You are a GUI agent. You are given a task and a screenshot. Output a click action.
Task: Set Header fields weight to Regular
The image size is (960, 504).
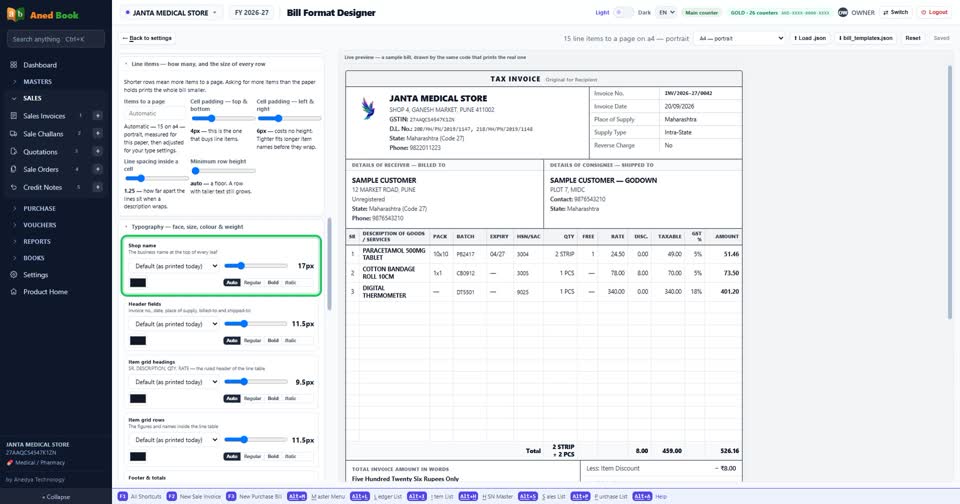point(252,340)
